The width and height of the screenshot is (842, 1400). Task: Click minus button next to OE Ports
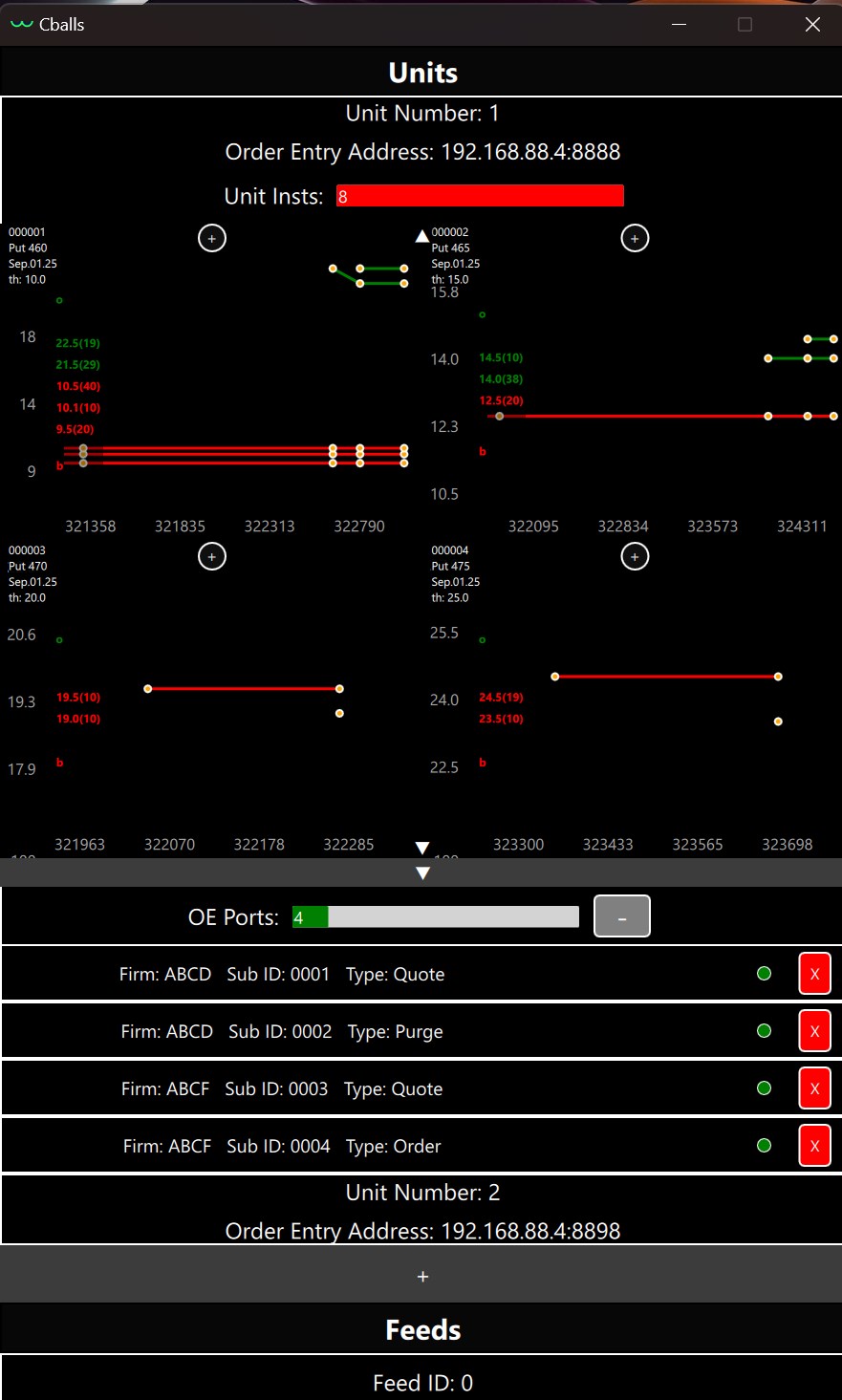coord(622,916)
